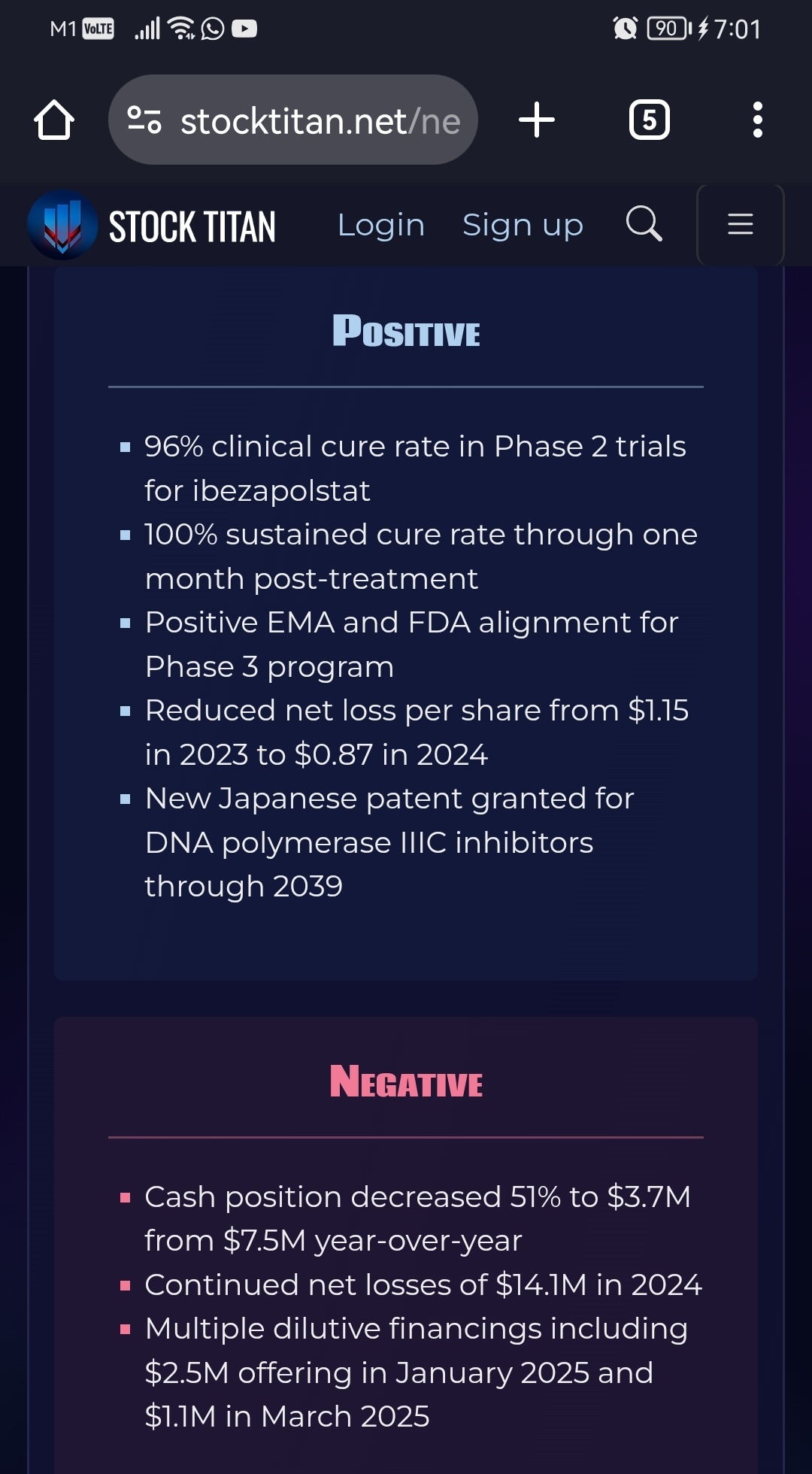Image resolution: width=812 pixels, height=1474 pixels.
Task: Open the Stock Titan search magnifier
Action: pos(644,223)
